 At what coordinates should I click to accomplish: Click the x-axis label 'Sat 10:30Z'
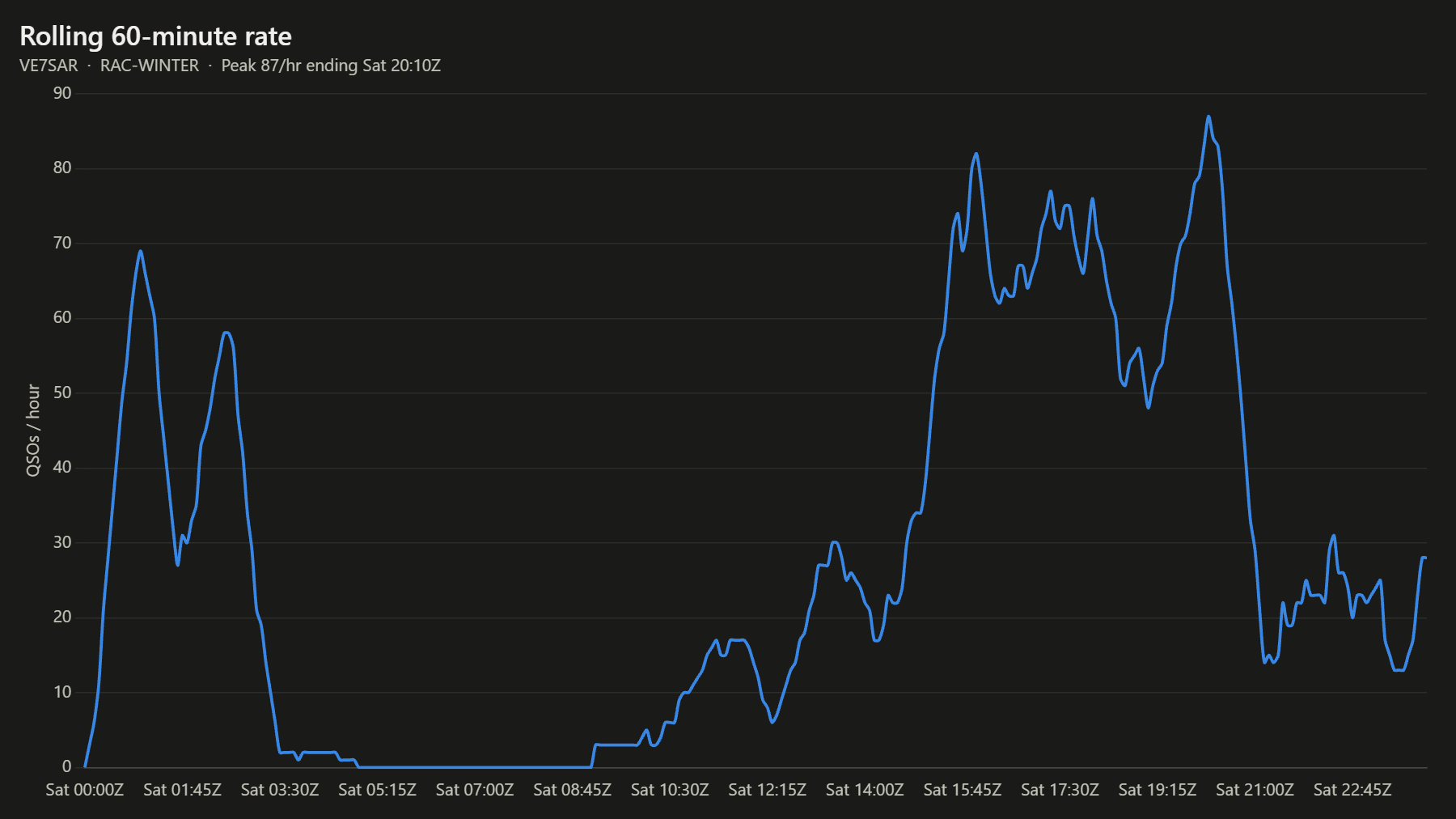tap(670, 790)
